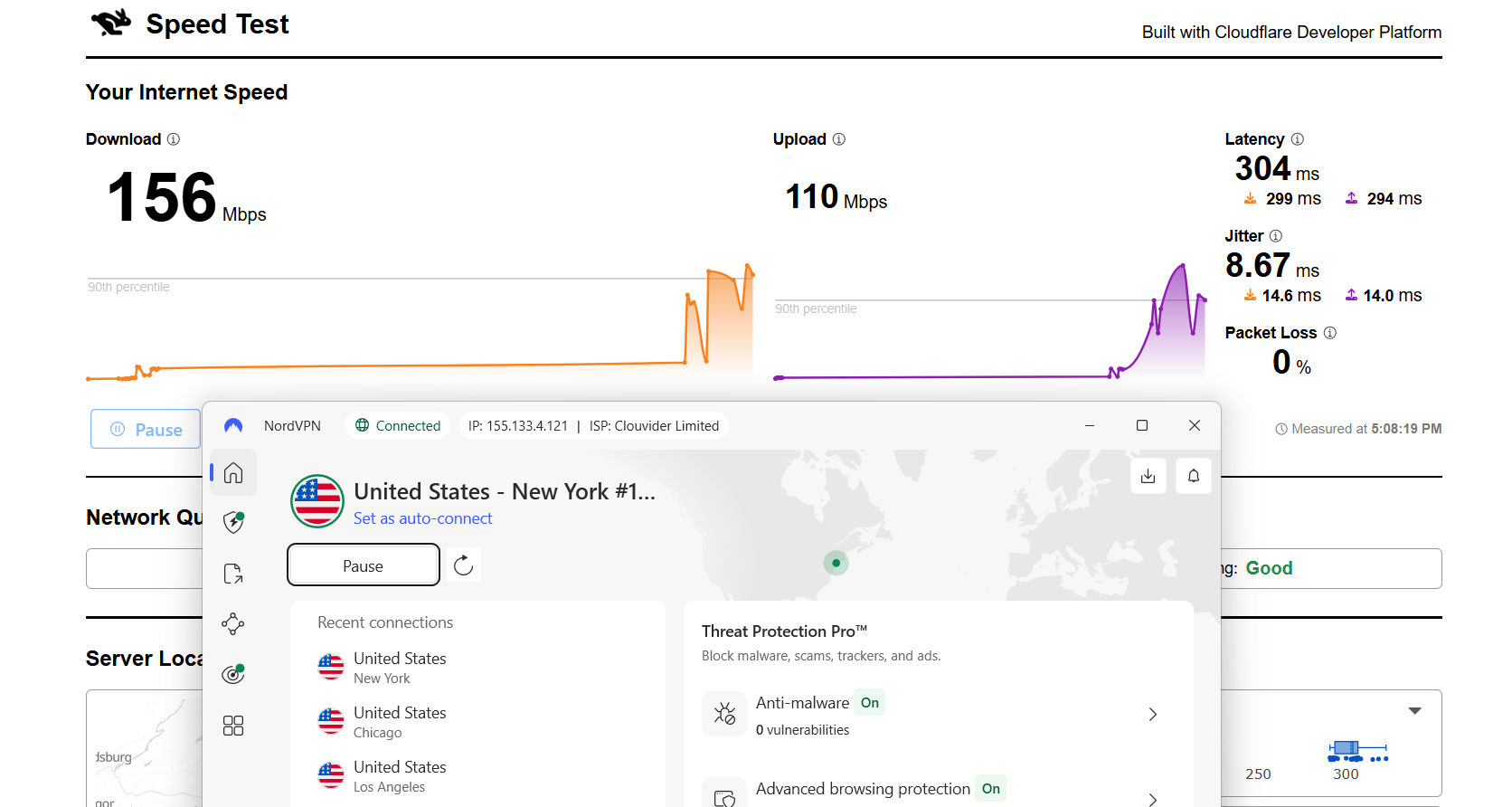1512x807 pixels.
Task: Open NordVPN Home tab in sidebar
Action: [x=233, y=472]
